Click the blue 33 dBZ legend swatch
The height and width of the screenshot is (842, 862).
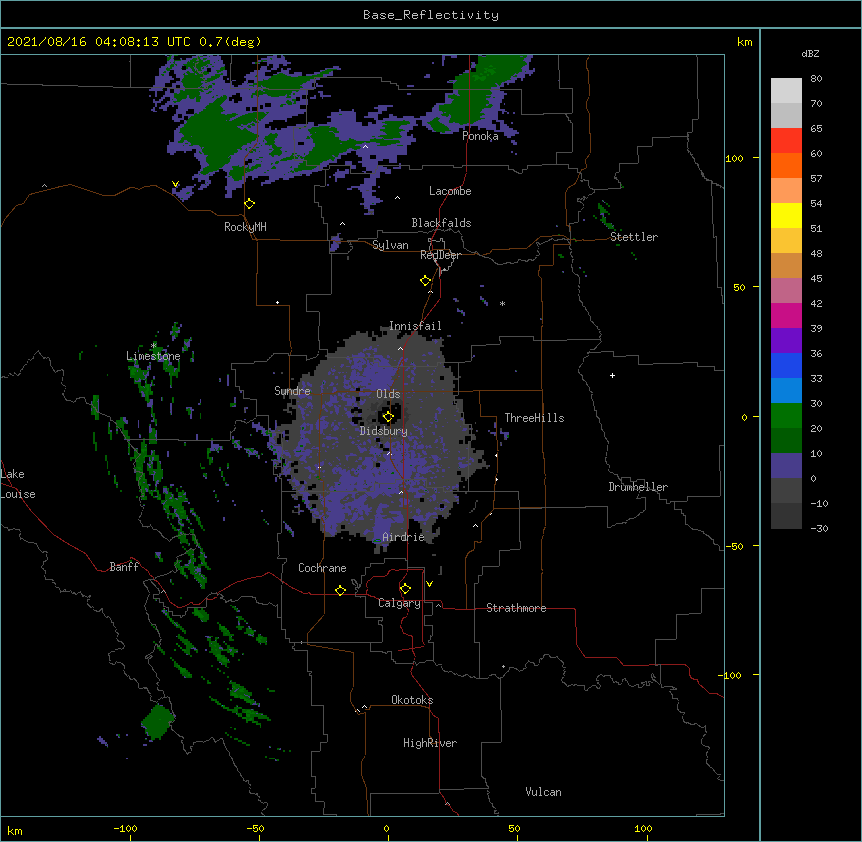(786, 365)
